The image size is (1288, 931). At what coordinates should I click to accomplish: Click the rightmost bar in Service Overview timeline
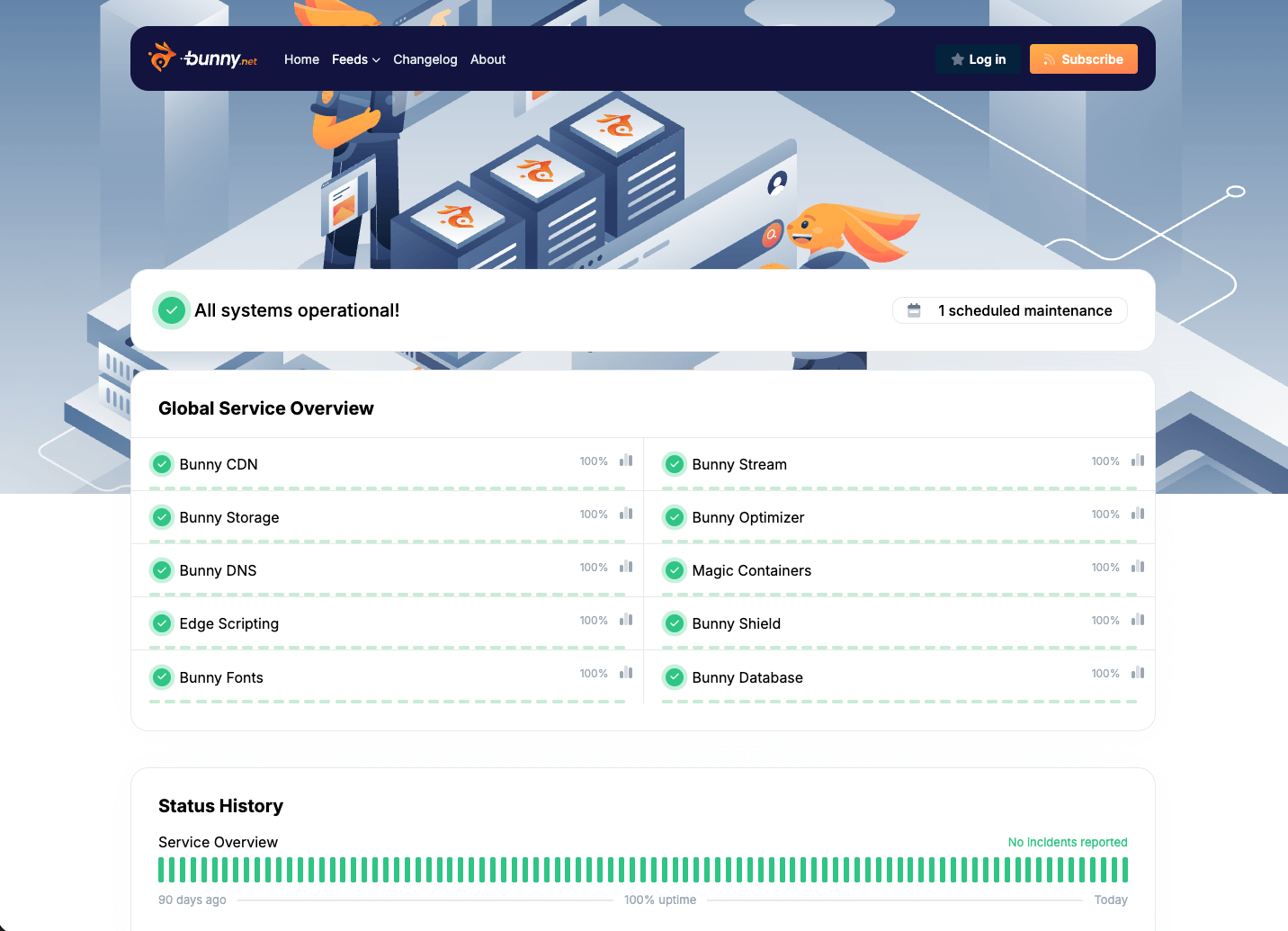coord(1124,870)
